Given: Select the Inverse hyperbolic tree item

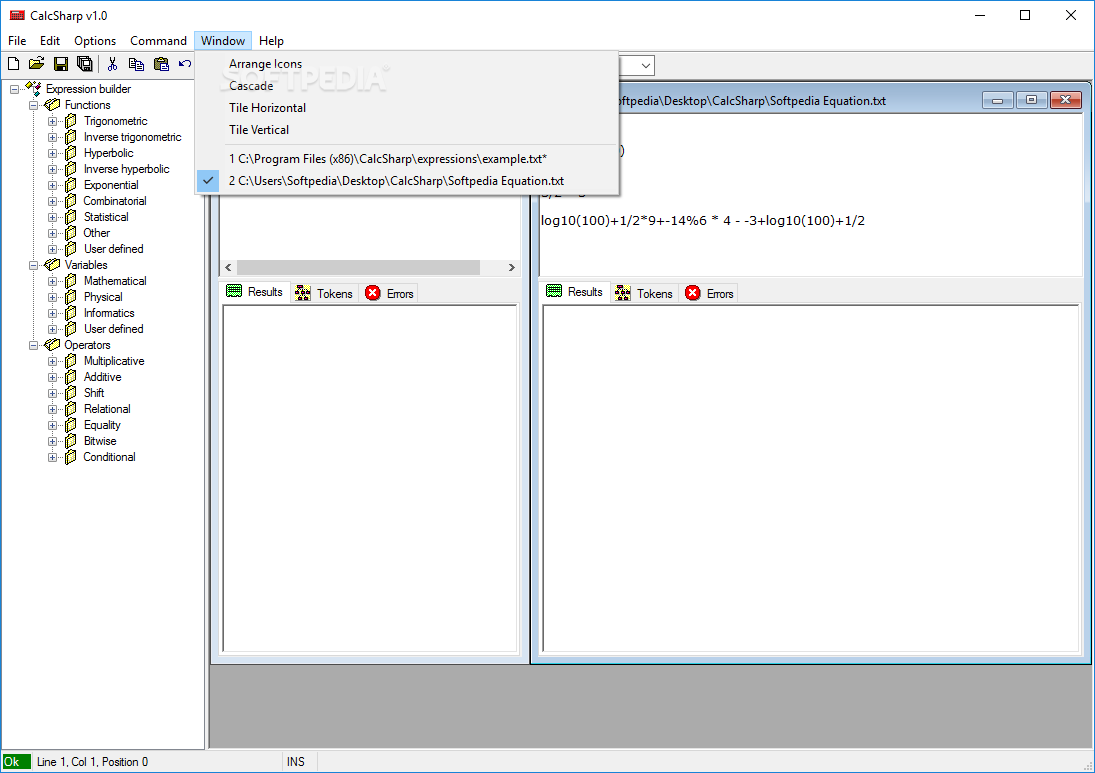Looking at the screenshot, I should coord(126,169).
